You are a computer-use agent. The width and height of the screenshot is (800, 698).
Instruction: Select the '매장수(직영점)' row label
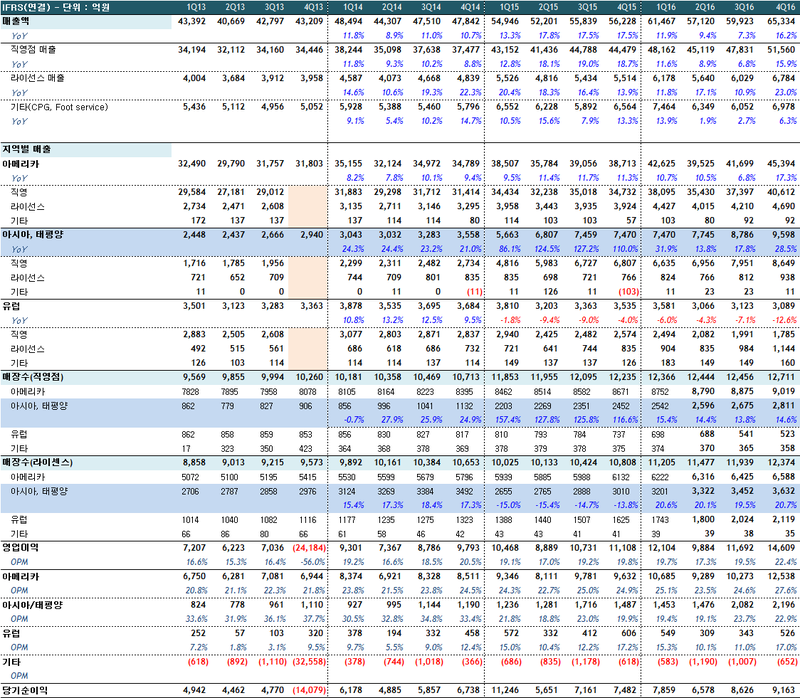33,377
